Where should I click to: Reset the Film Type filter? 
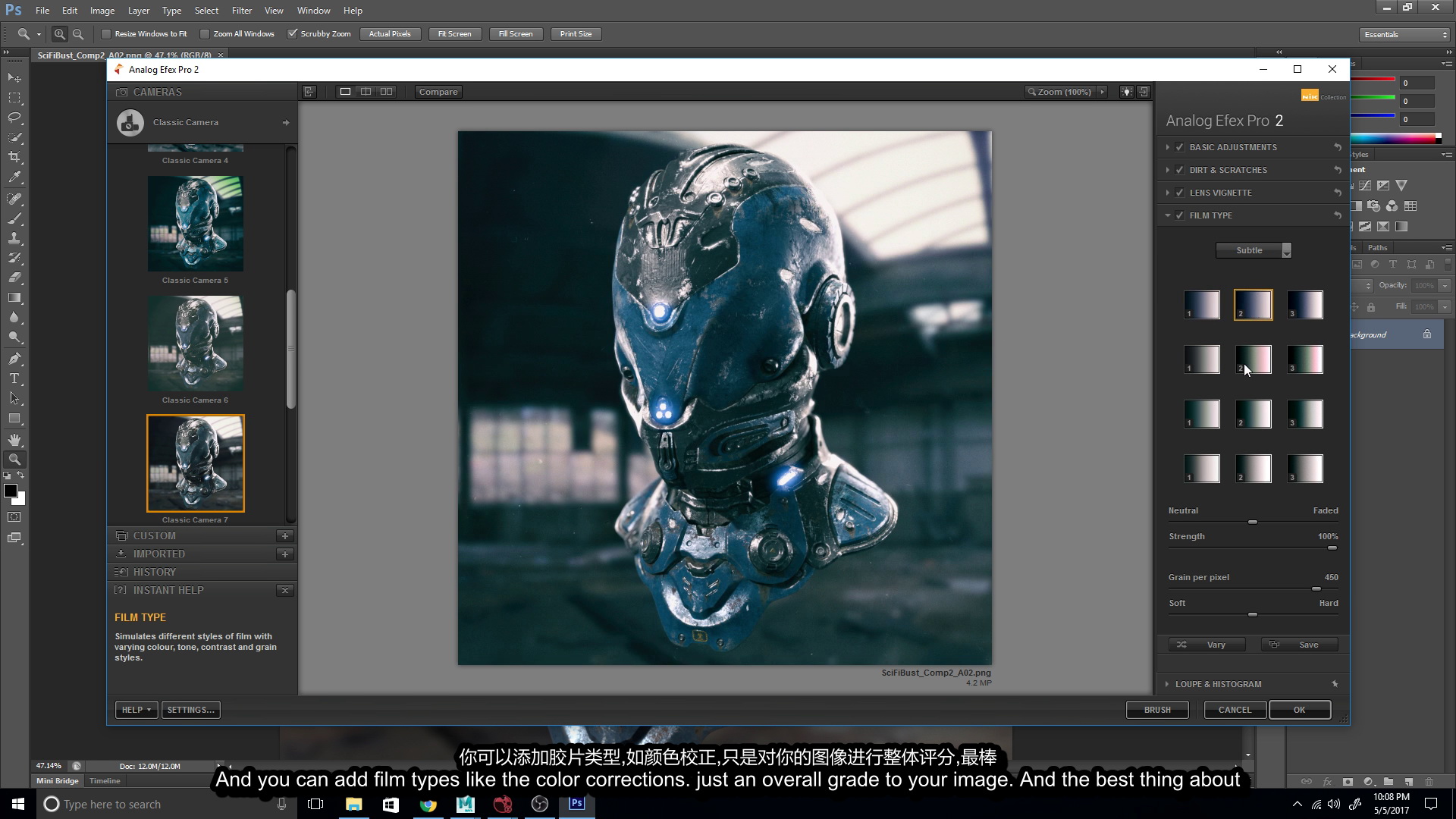click(1338, 215)
